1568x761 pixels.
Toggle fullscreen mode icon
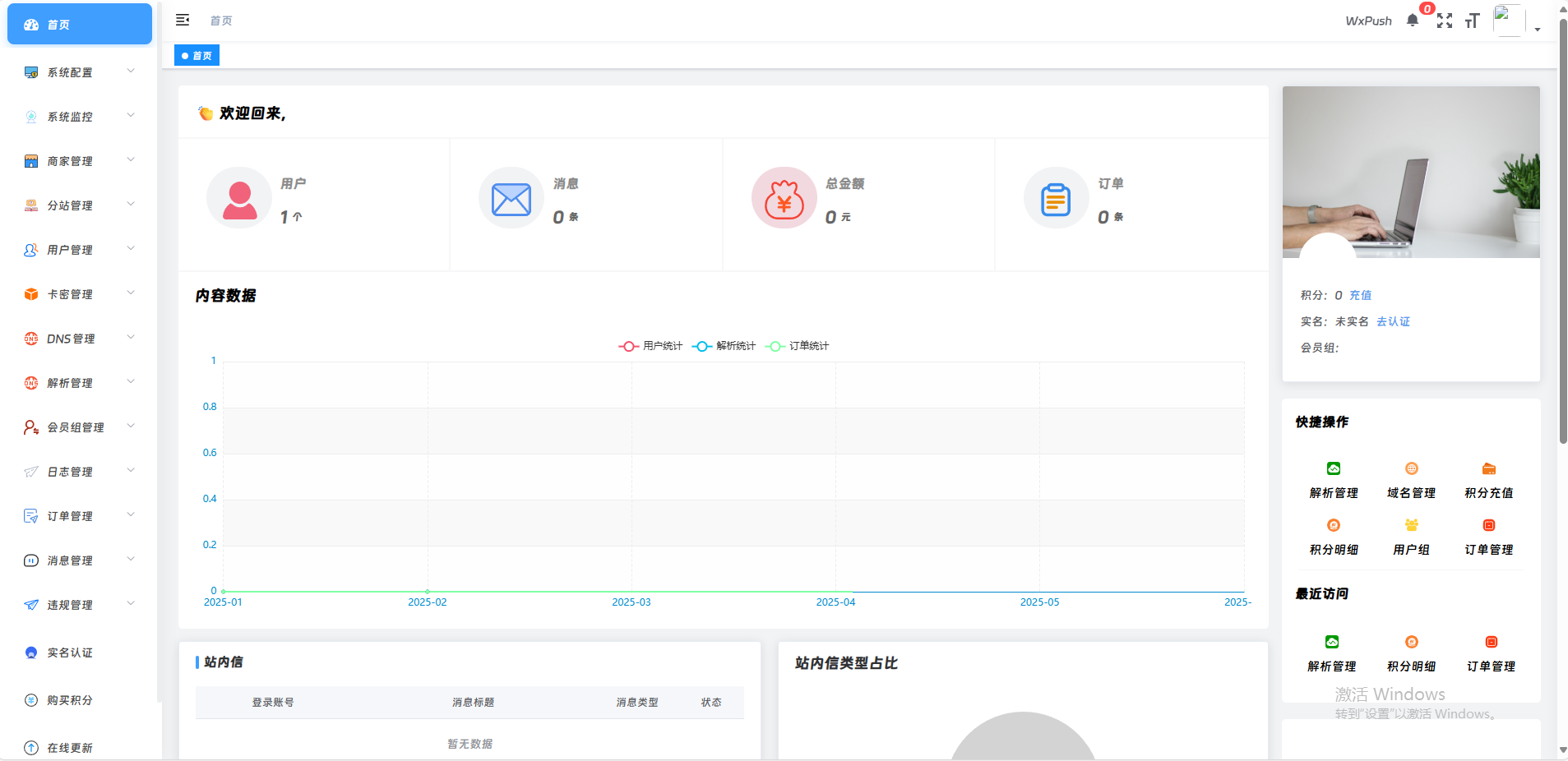(1445, 21)
